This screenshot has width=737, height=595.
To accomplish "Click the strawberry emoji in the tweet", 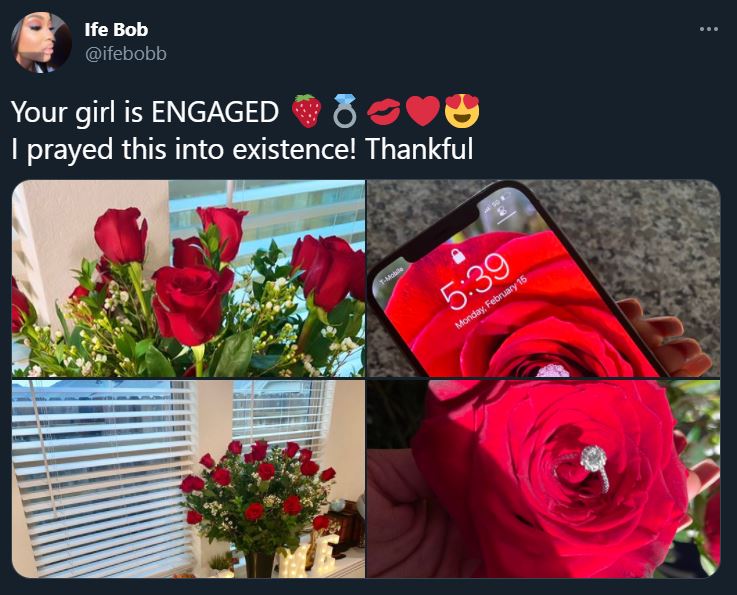I will point(306,111).
